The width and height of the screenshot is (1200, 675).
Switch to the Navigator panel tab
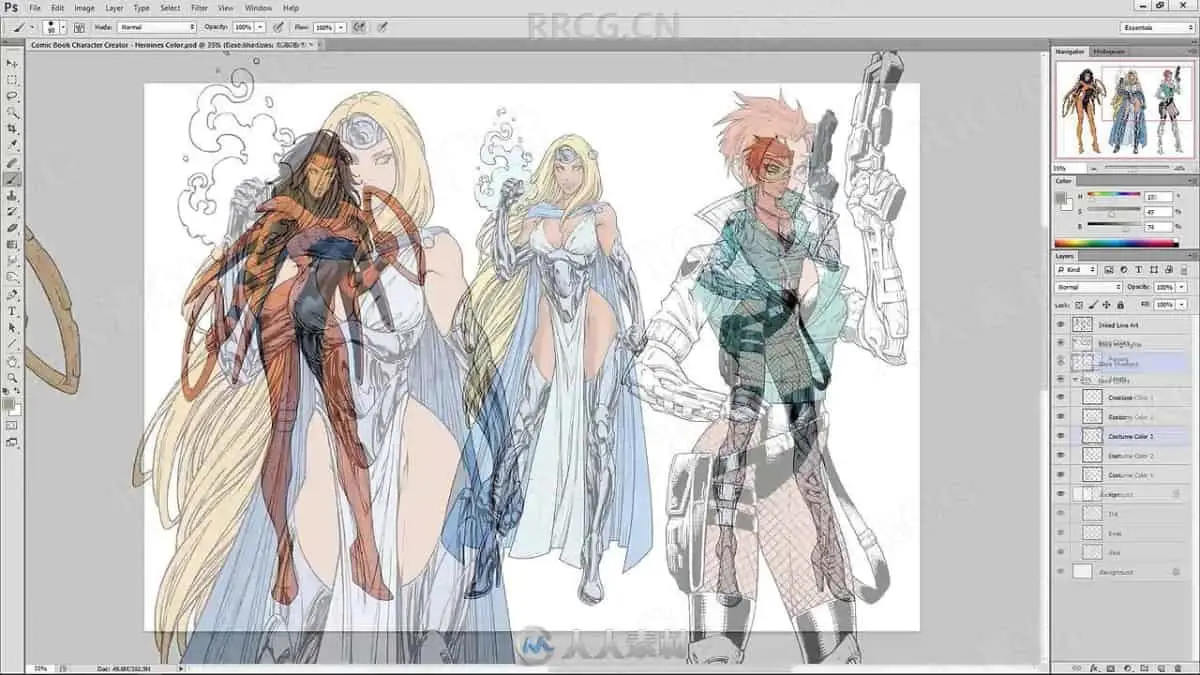point(1071,51)
